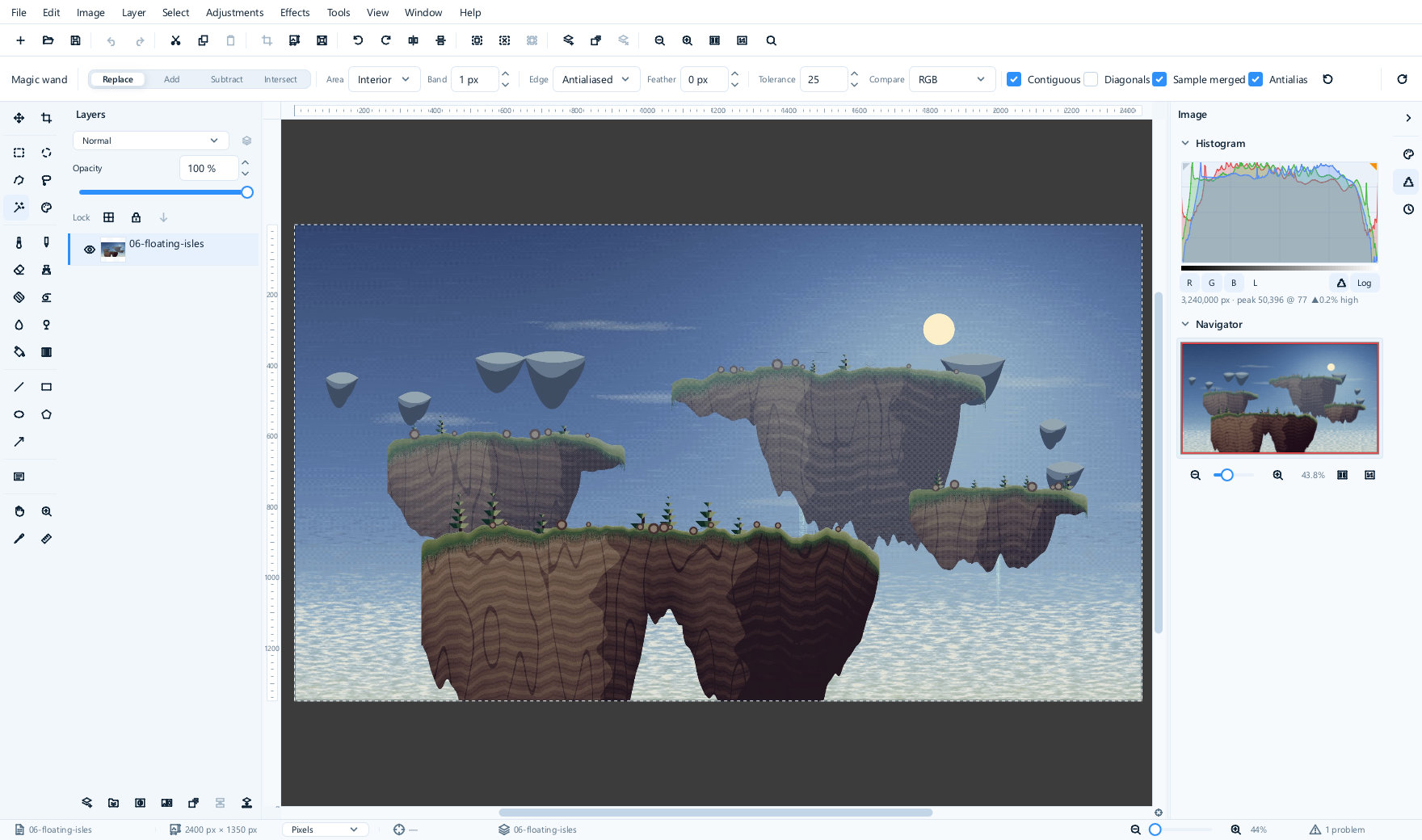Hide the 06-floating-isles layer
This screenshot has width=1422, height=840.
point(90,250)
